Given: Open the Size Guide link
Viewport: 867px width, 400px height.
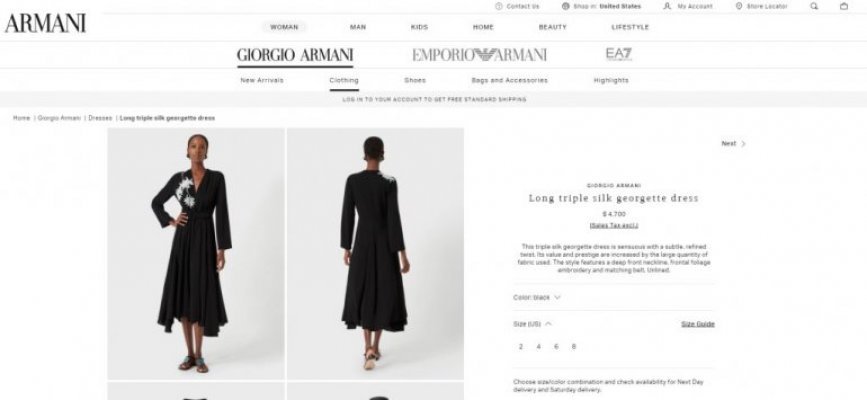Looking at the screenshot, I should (698, 324).
